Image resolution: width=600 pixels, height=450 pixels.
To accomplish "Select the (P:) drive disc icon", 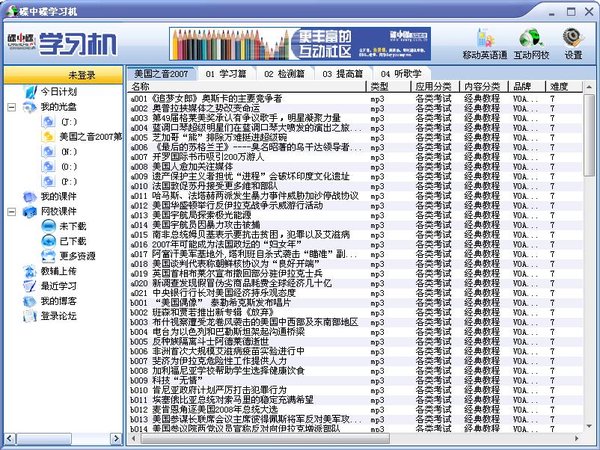I will [x=48, y=181].
